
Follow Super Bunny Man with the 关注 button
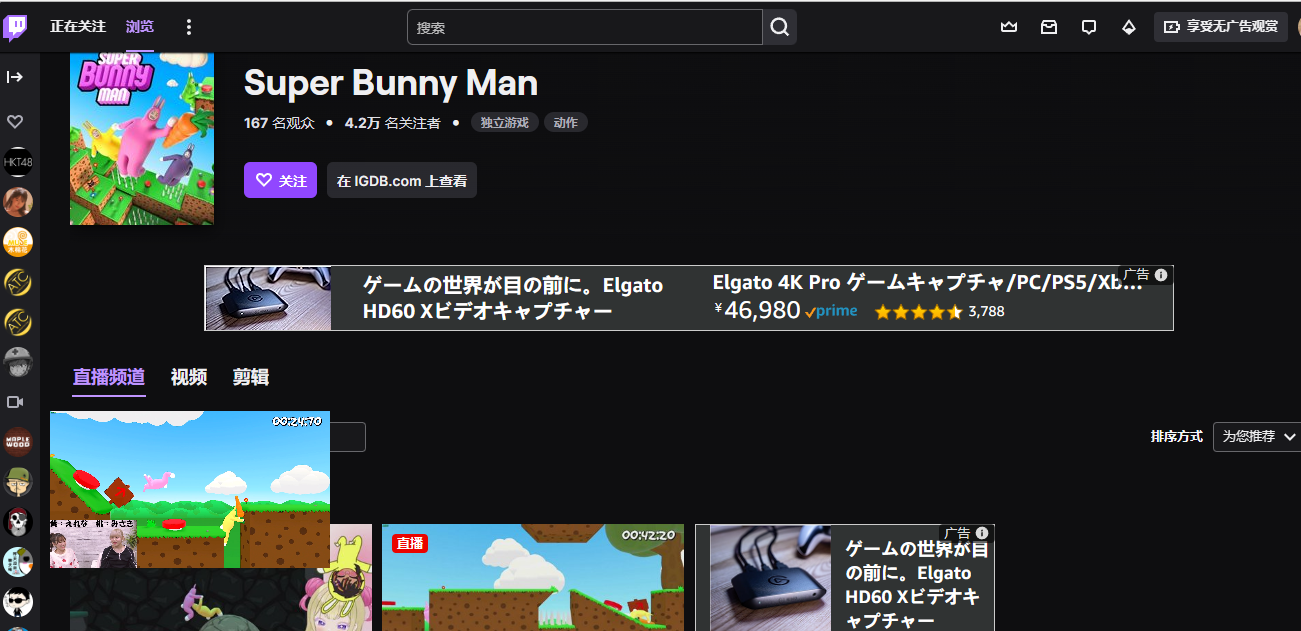[x=280, y=180]
